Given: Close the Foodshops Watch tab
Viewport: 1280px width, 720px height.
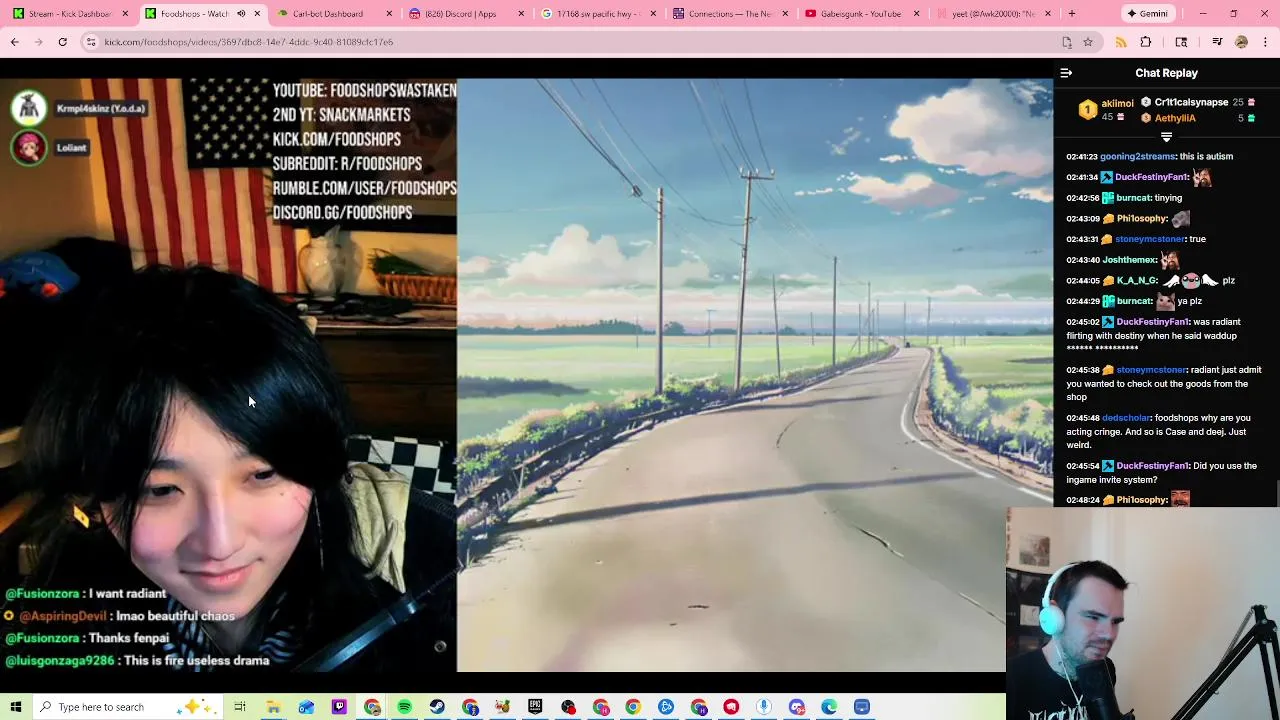Looking at the screenshot, I should click(x=257, y=14).
